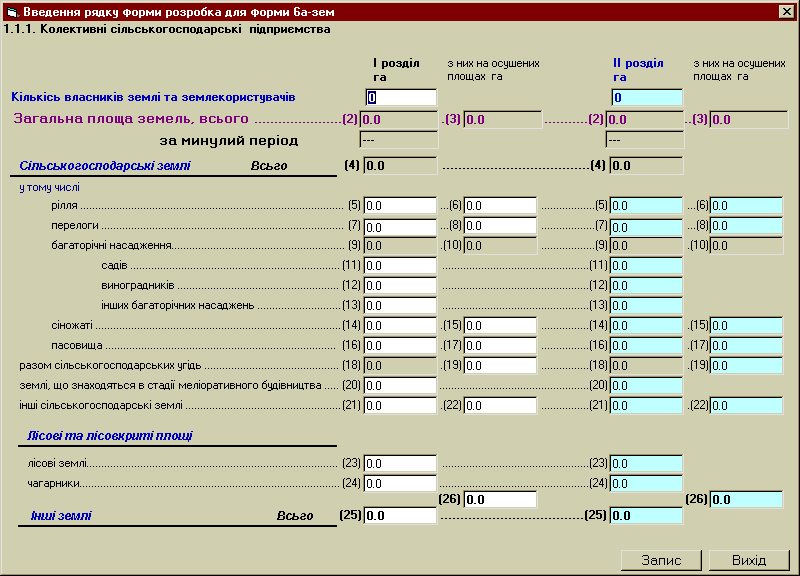800x576 pixels.
Task: Select рілля drained-area field (6) in I розділ
Action: click(500, 206)
